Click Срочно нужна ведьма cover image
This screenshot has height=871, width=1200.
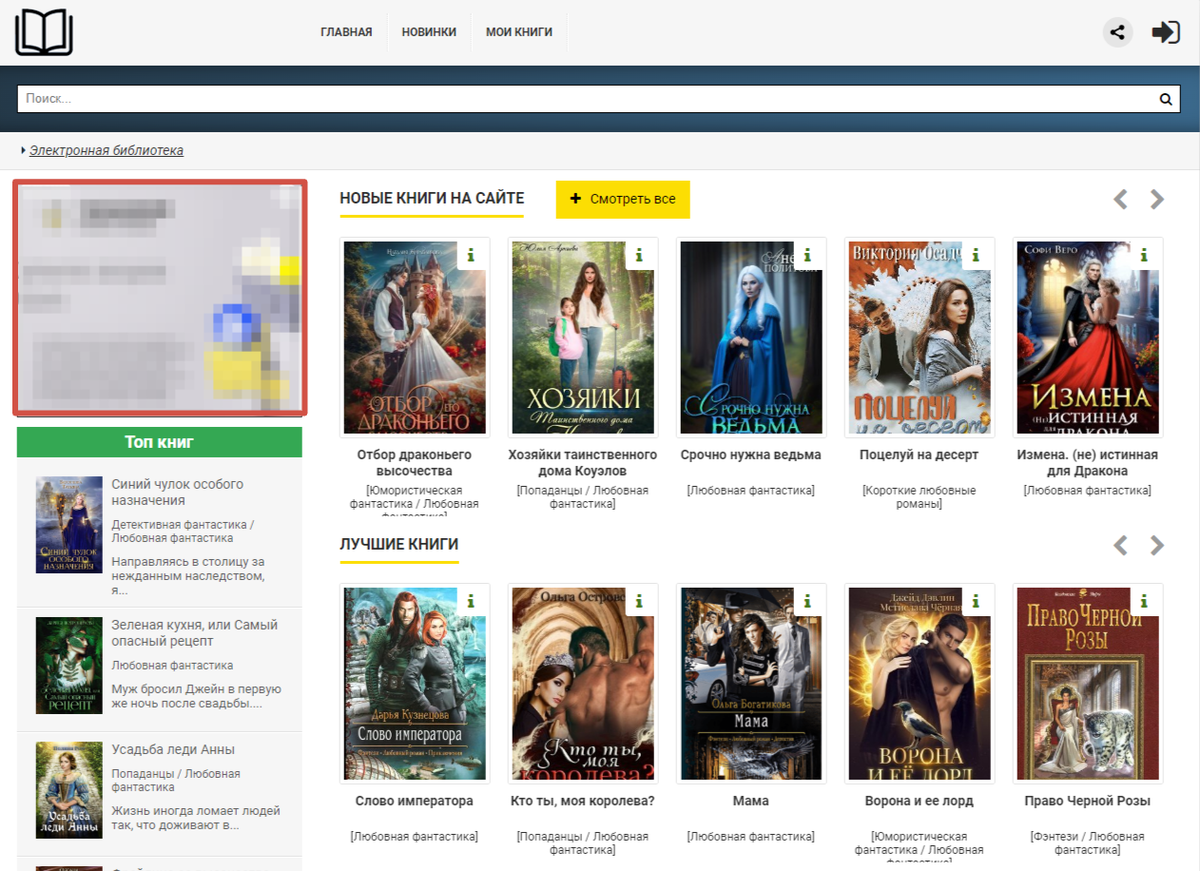pyautogui.click(x=751, y=337)
